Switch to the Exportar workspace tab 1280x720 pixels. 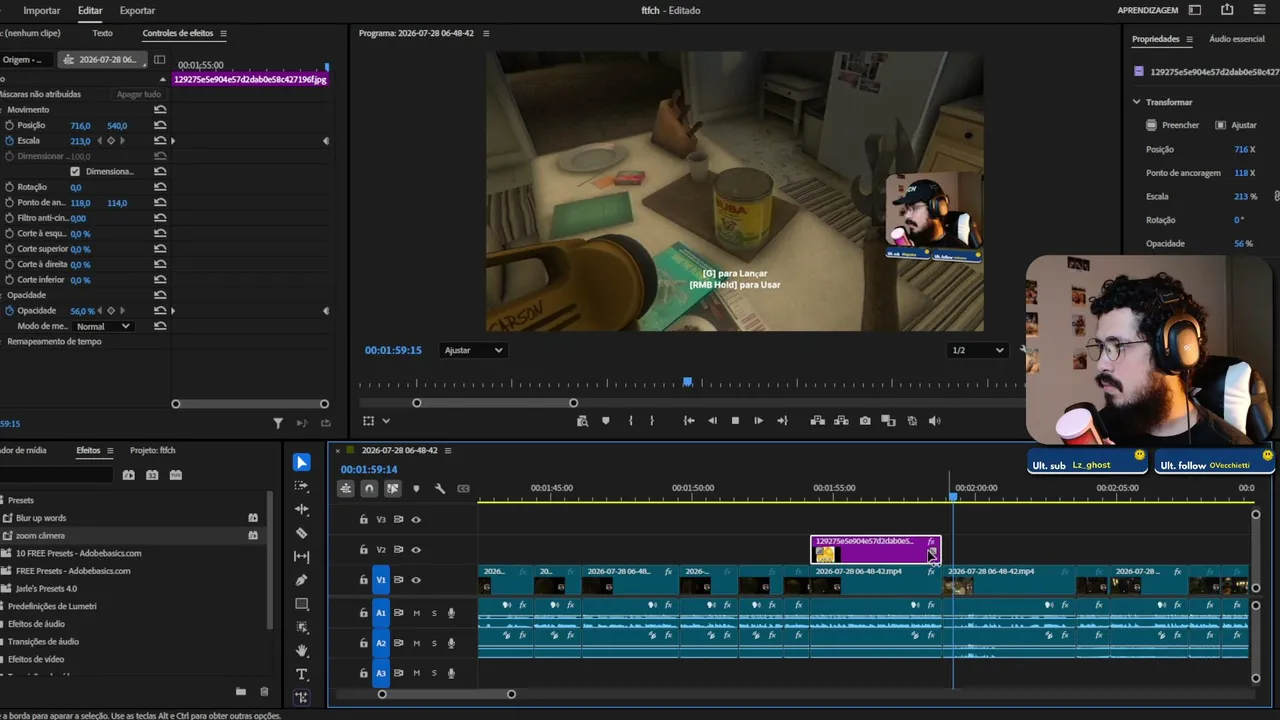coord(137,10)
